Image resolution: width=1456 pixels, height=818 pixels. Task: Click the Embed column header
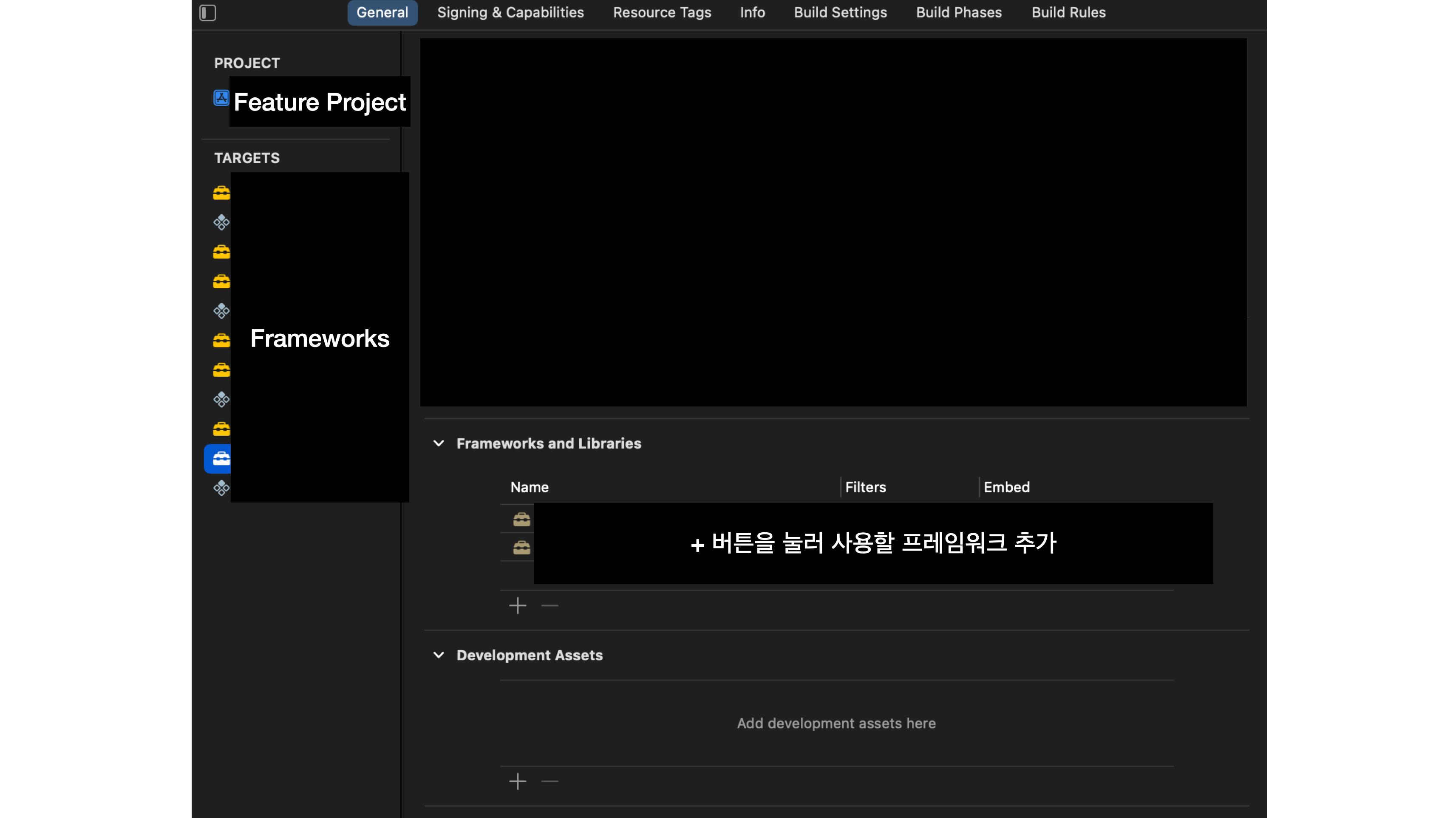1006,487
